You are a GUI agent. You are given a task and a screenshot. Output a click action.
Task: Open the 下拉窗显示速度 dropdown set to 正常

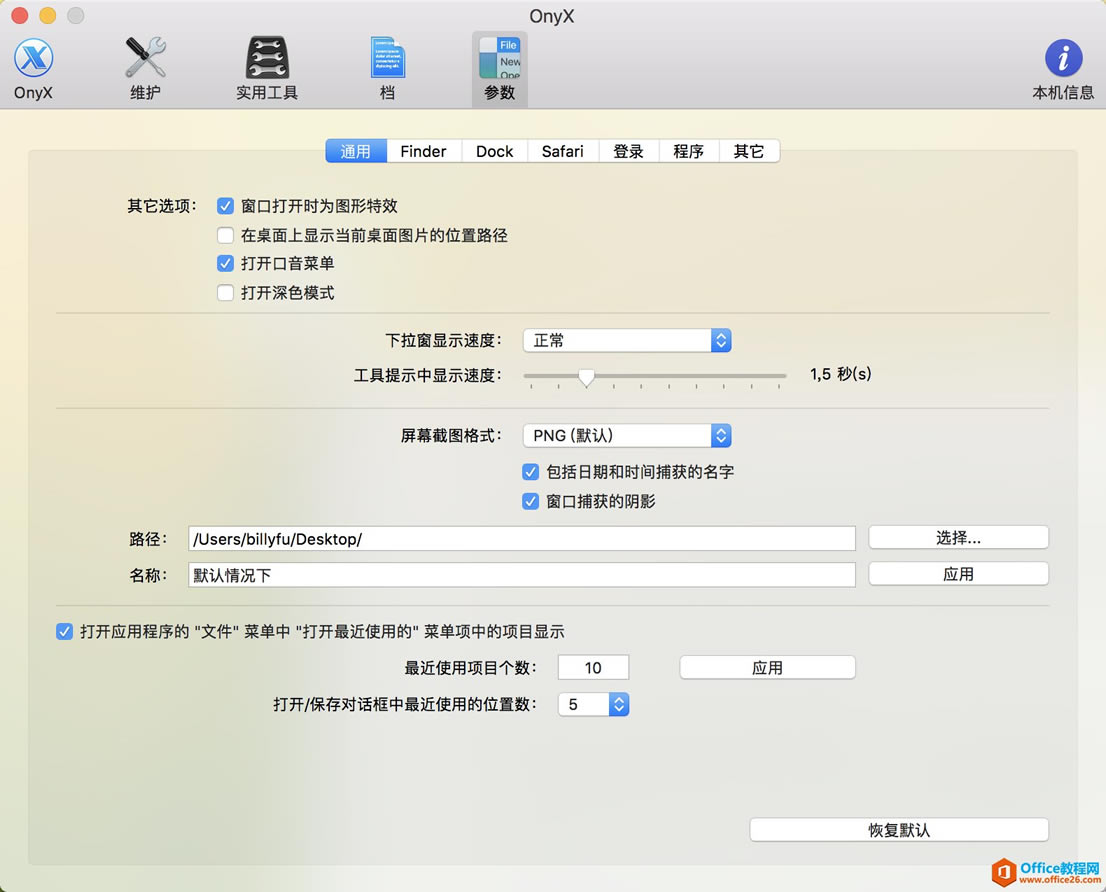click(x=627, y=341)
